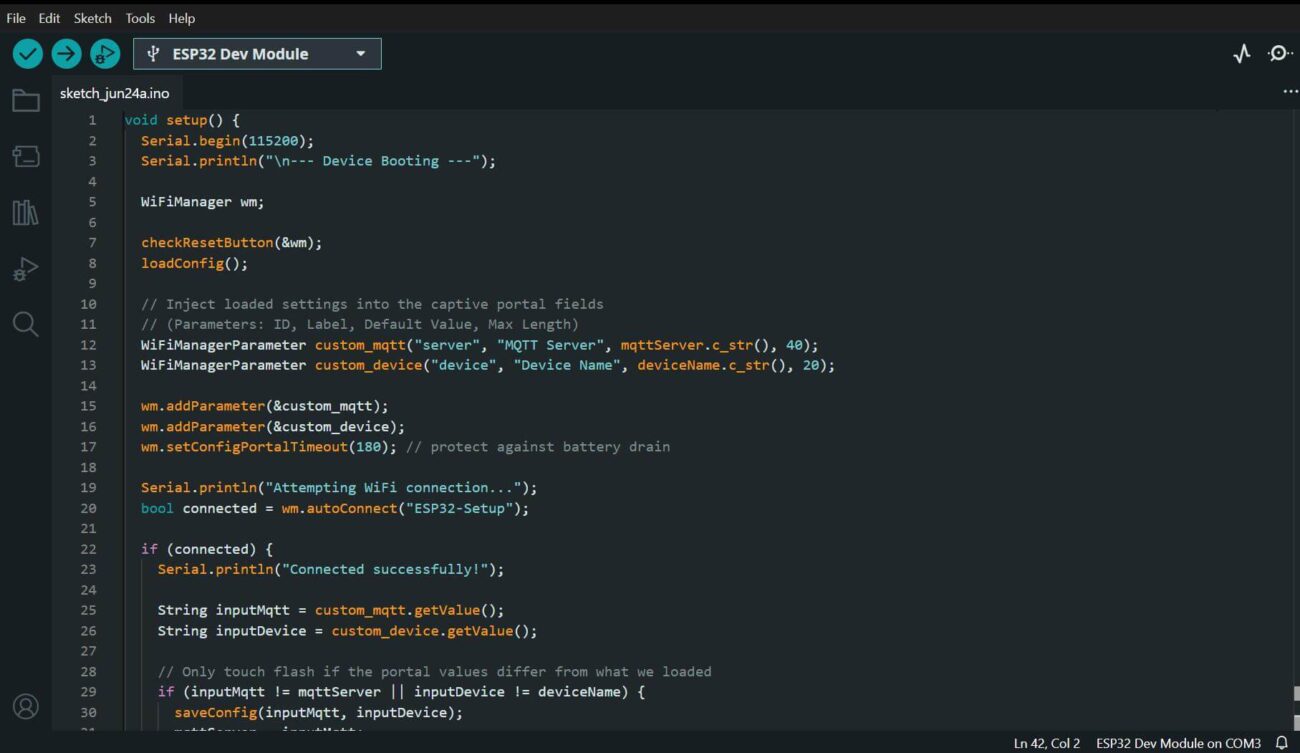Open Serial Plotter icon
The height and width of the screenshot is (753, 1300).
(1242, 54)
